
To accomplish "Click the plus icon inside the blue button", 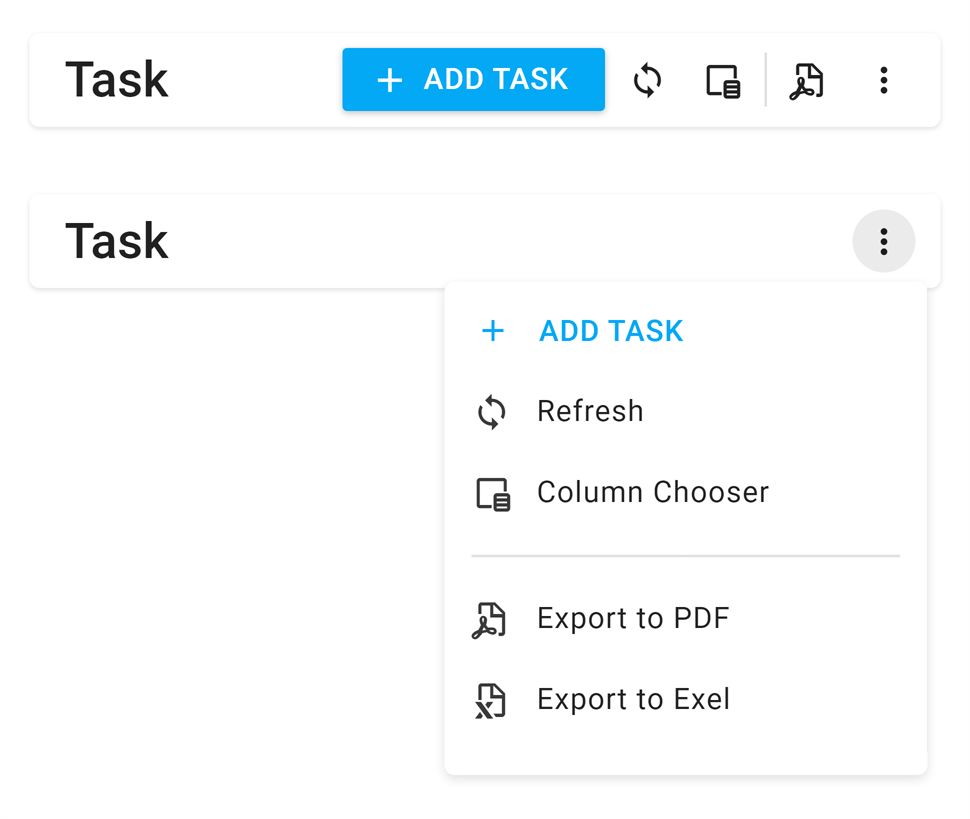I will 389,80.
